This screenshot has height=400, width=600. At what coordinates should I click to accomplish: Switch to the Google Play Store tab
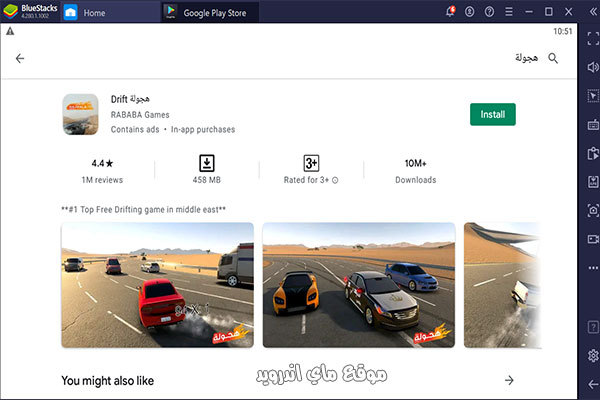[x=210, y=13]
